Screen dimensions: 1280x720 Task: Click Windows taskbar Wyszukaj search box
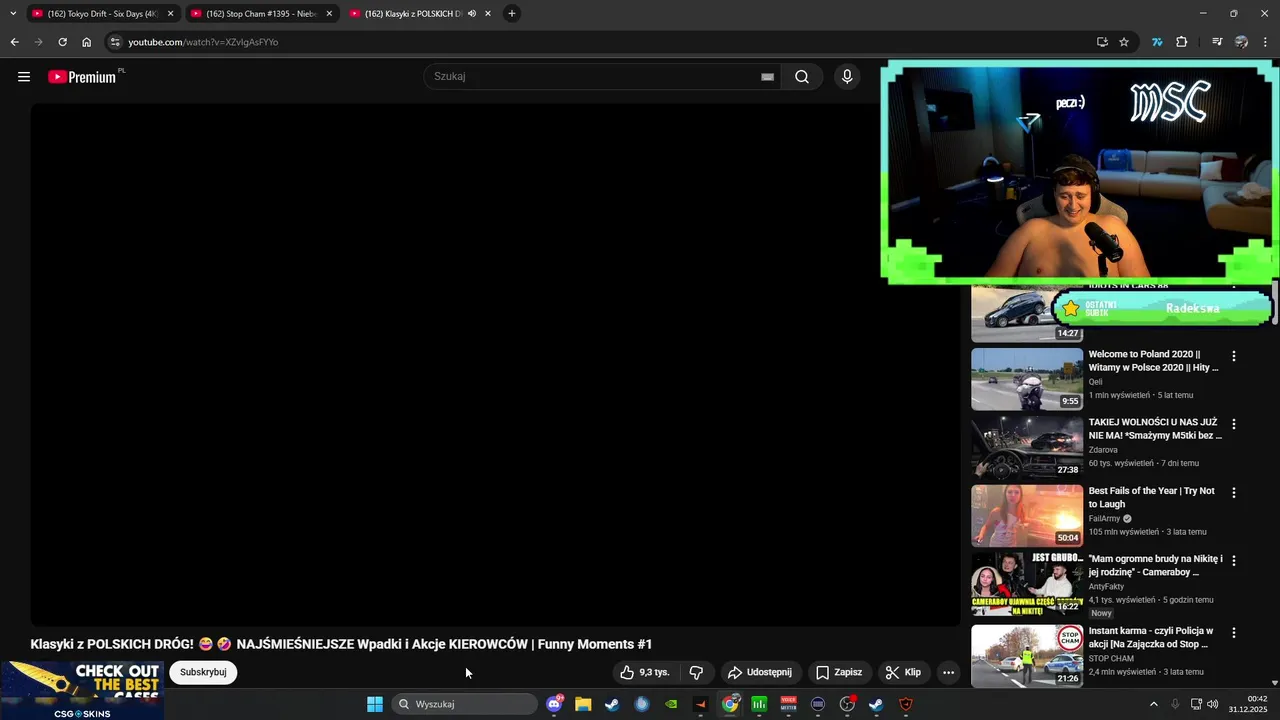pos(464,704)
